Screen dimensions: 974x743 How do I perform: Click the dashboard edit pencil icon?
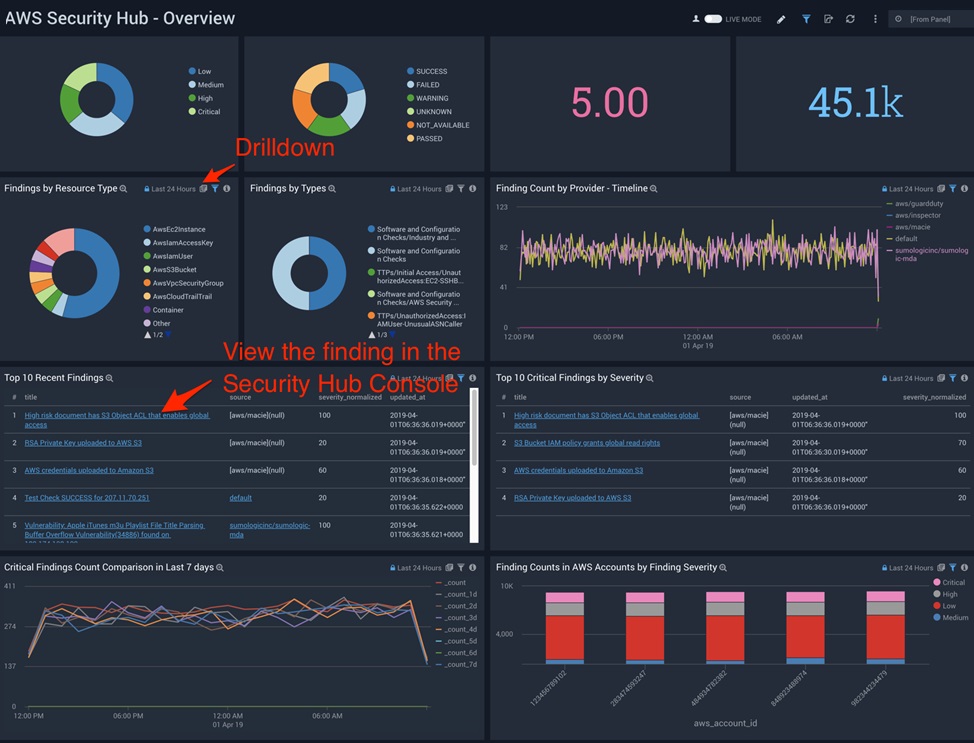point(781,19)
